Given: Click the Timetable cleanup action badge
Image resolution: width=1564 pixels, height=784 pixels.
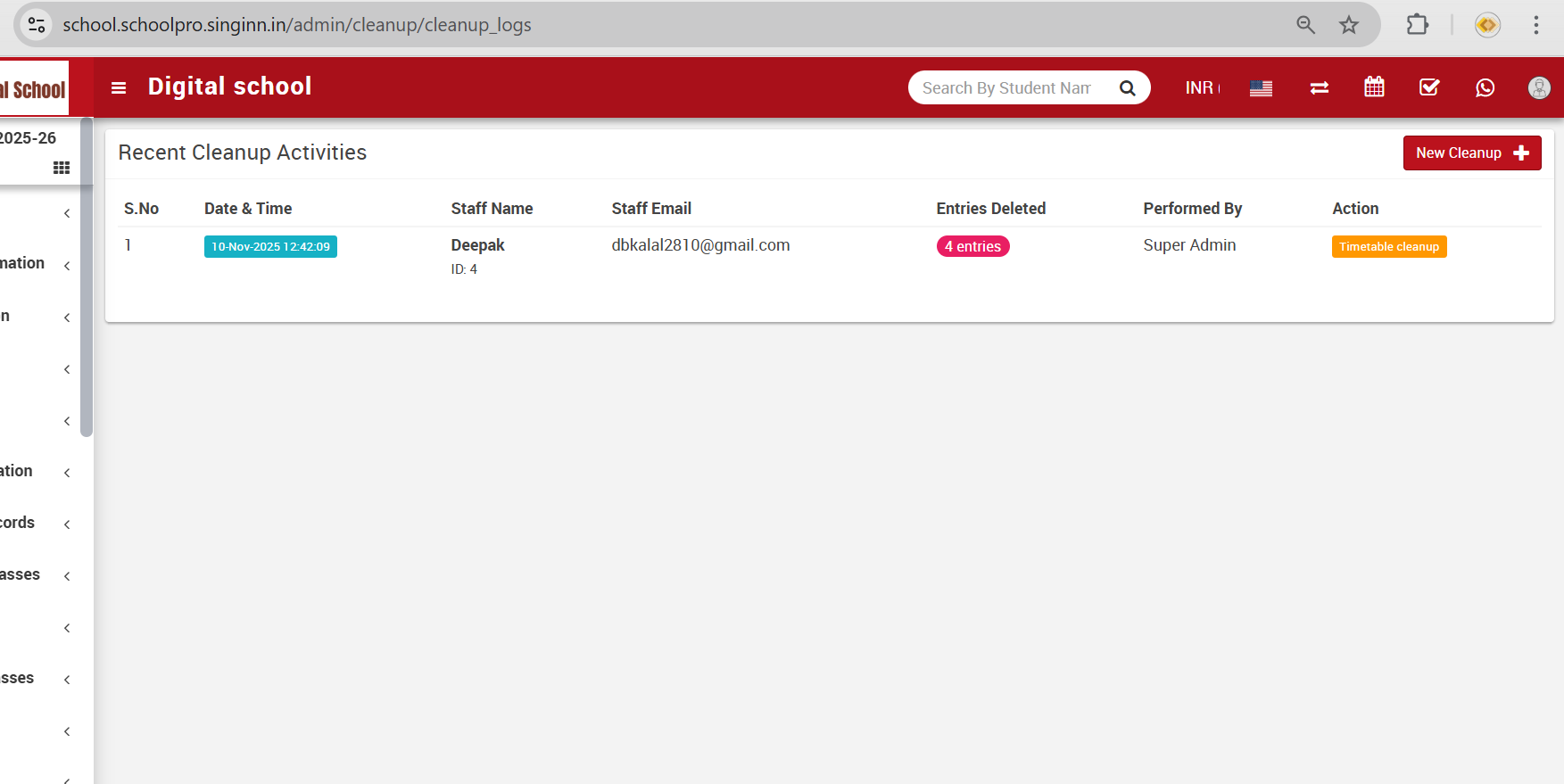Looking at the screenshot, I should pos(1388,247).
